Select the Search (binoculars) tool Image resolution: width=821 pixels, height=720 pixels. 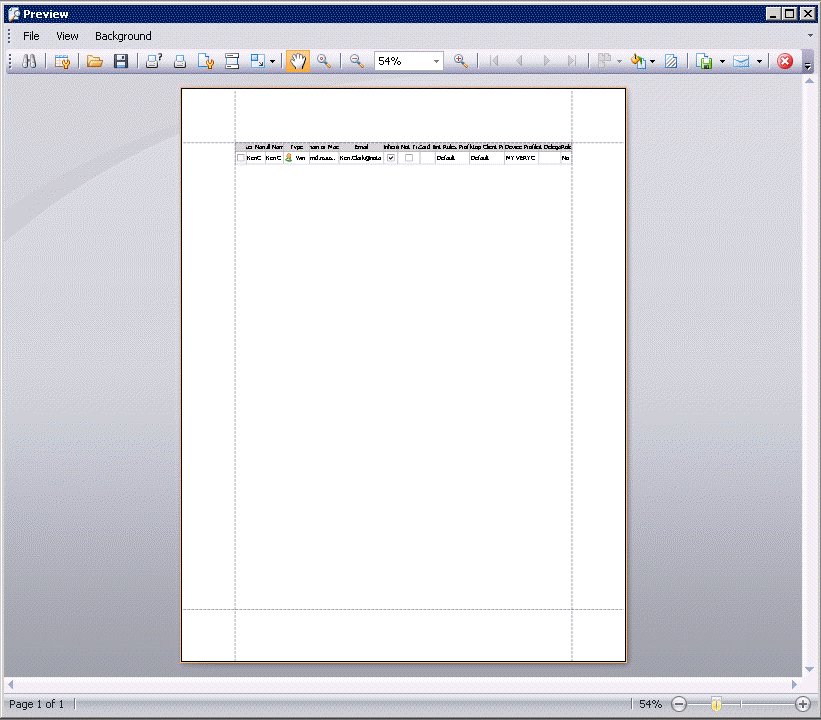tap(29, 61)
